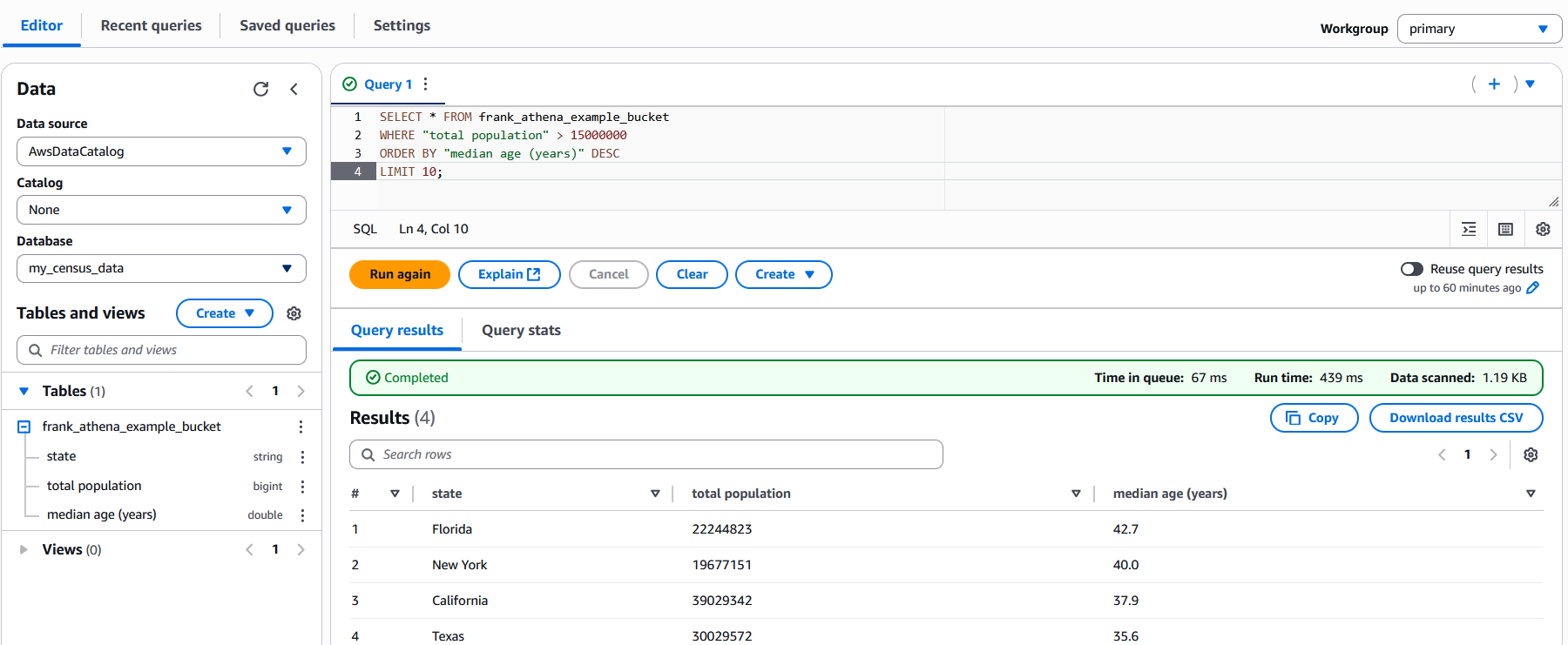Open the Query 1 tab options menu
Image resolution: width=1568 pixels, height=645 pixels.
coord(425,84)
